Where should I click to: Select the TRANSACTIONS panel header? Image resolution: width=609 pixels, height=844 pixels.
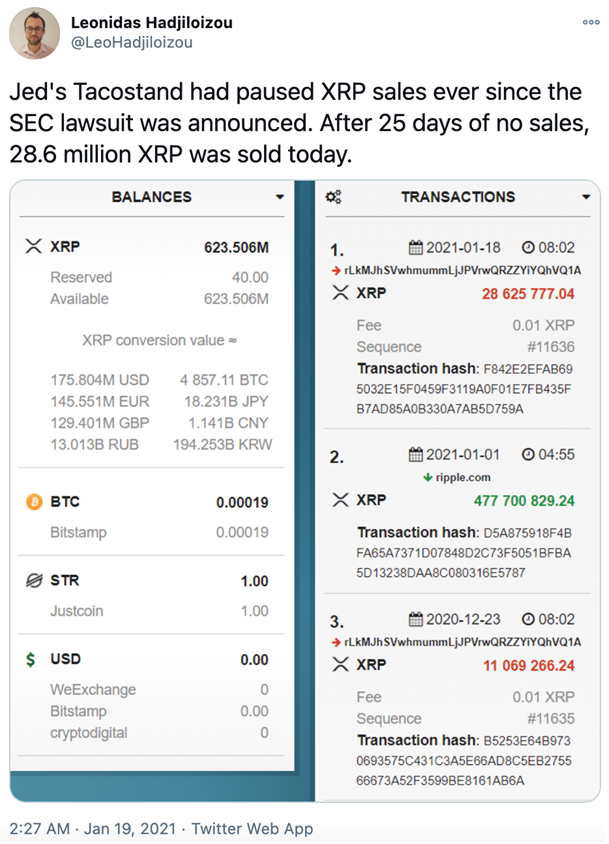(457, 197)
